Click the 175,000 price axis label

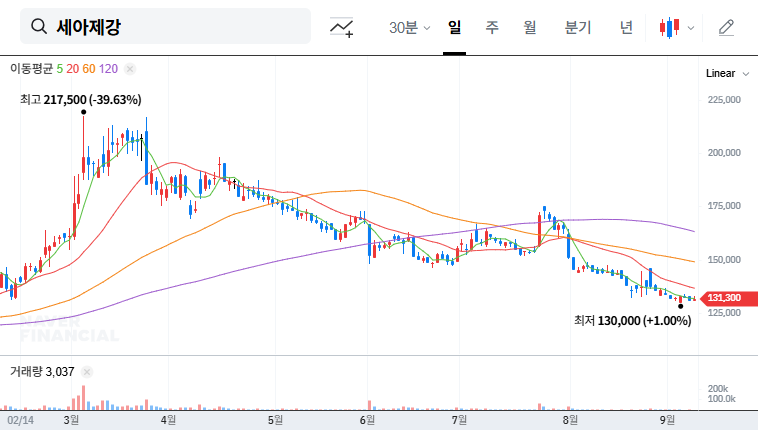point(724,206)
